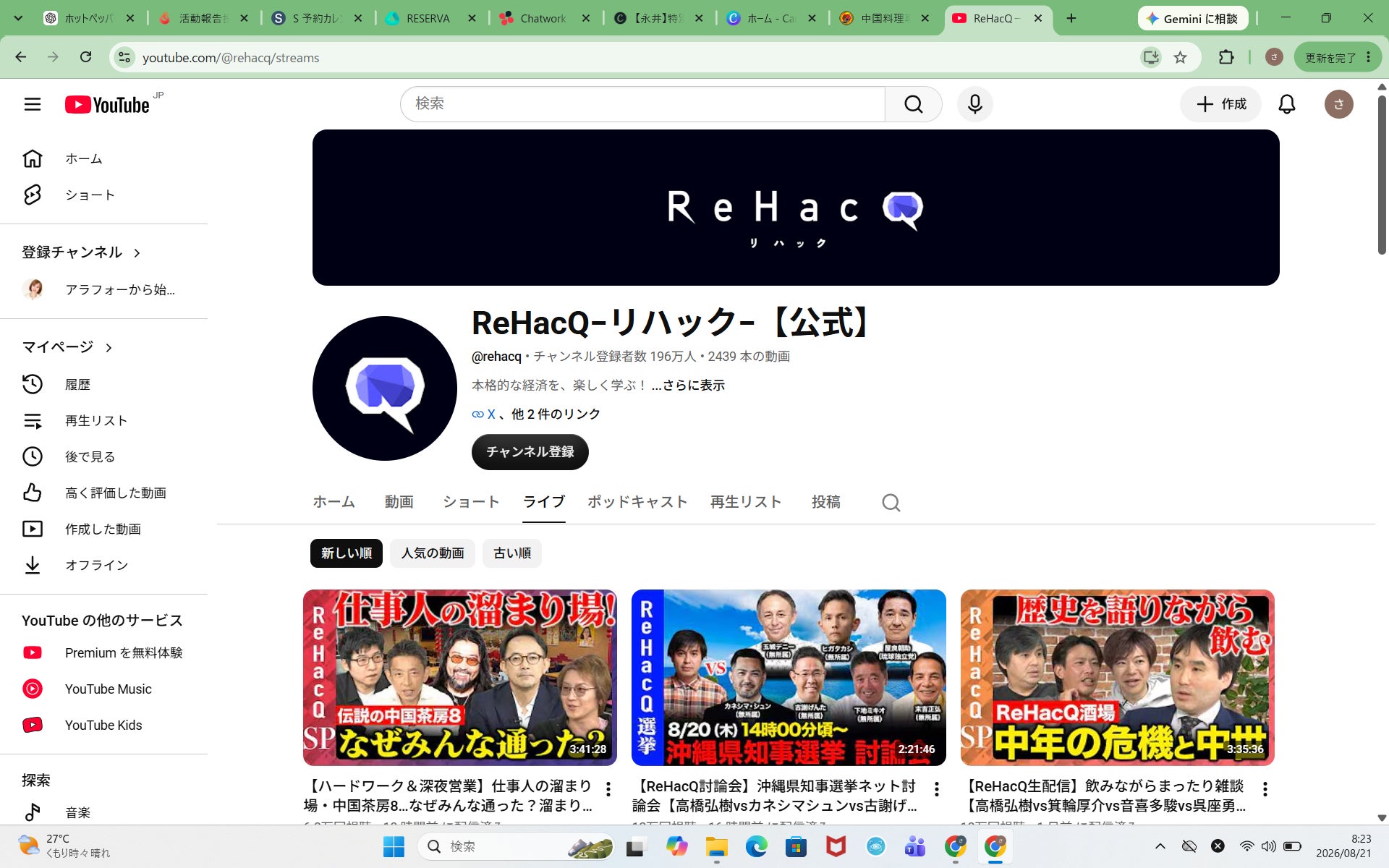Show more channel description (さらに表示)
The image size is (1389, 868).
(688, 386)
